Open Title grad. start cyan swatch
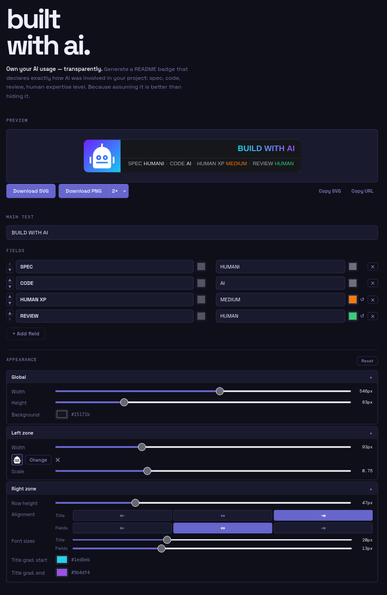387x595 pixels. click(x=62, y=560)
